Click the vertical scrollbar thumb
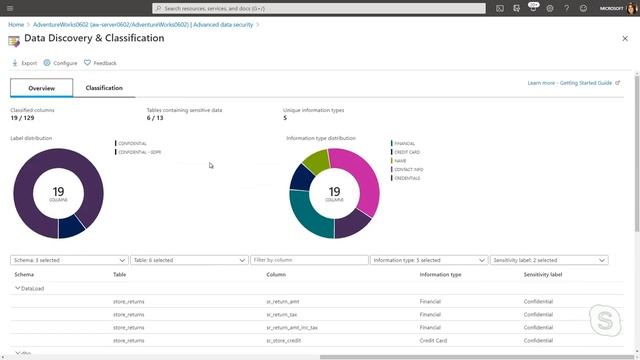640x360 pixels. (x=637, y=153)
